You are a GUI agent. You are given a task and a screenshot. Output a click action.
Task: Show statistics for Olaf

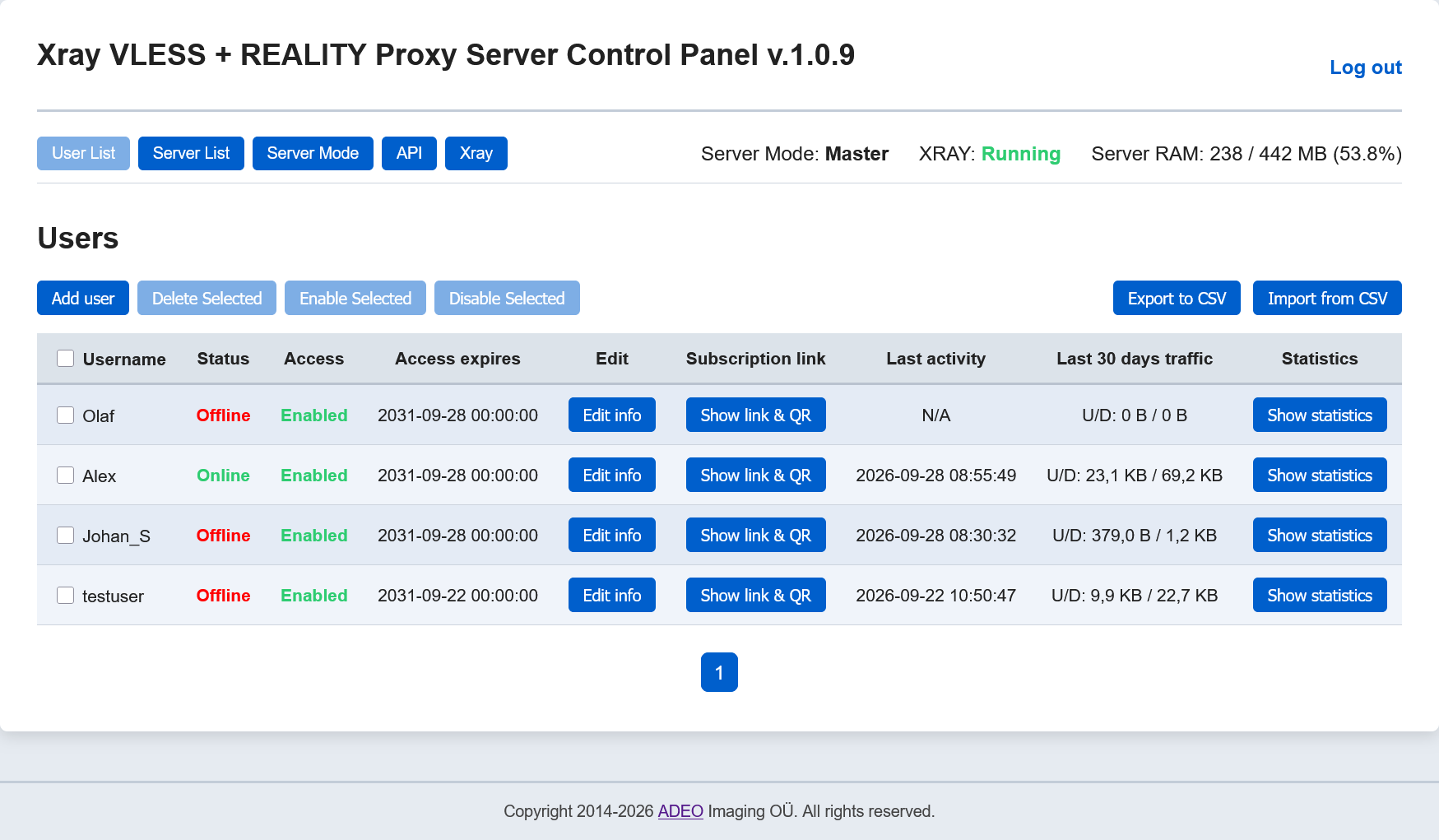(1320, 415)
